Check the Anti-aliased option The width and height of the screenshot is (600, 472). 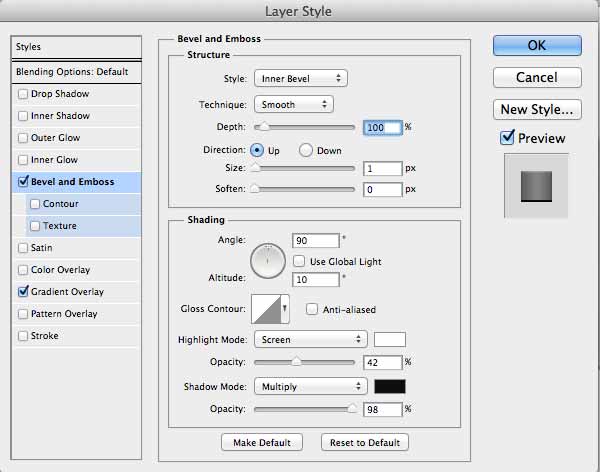(312, 309)
